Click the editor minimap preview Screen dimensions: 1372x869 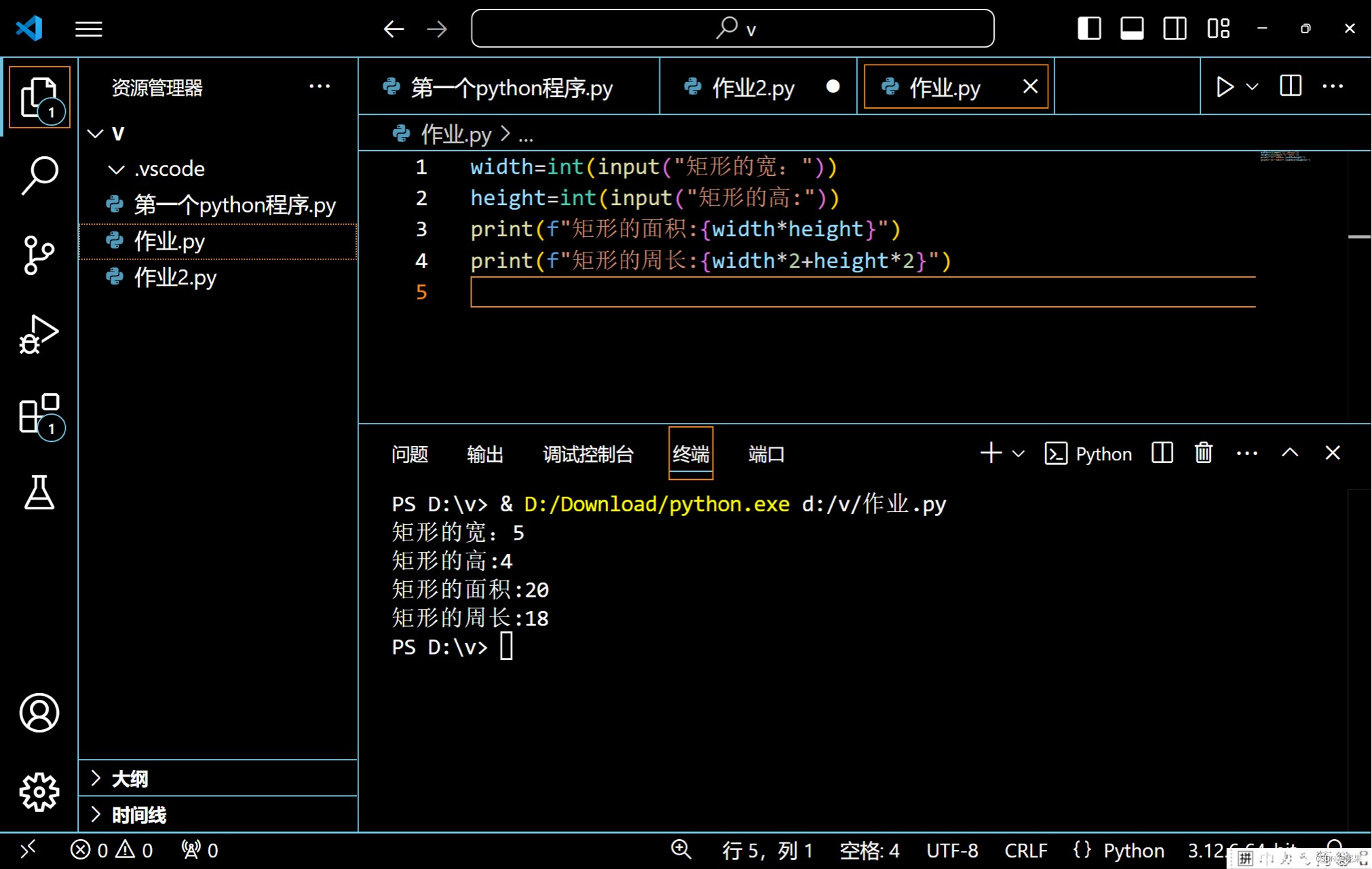tap(1285, 156)
